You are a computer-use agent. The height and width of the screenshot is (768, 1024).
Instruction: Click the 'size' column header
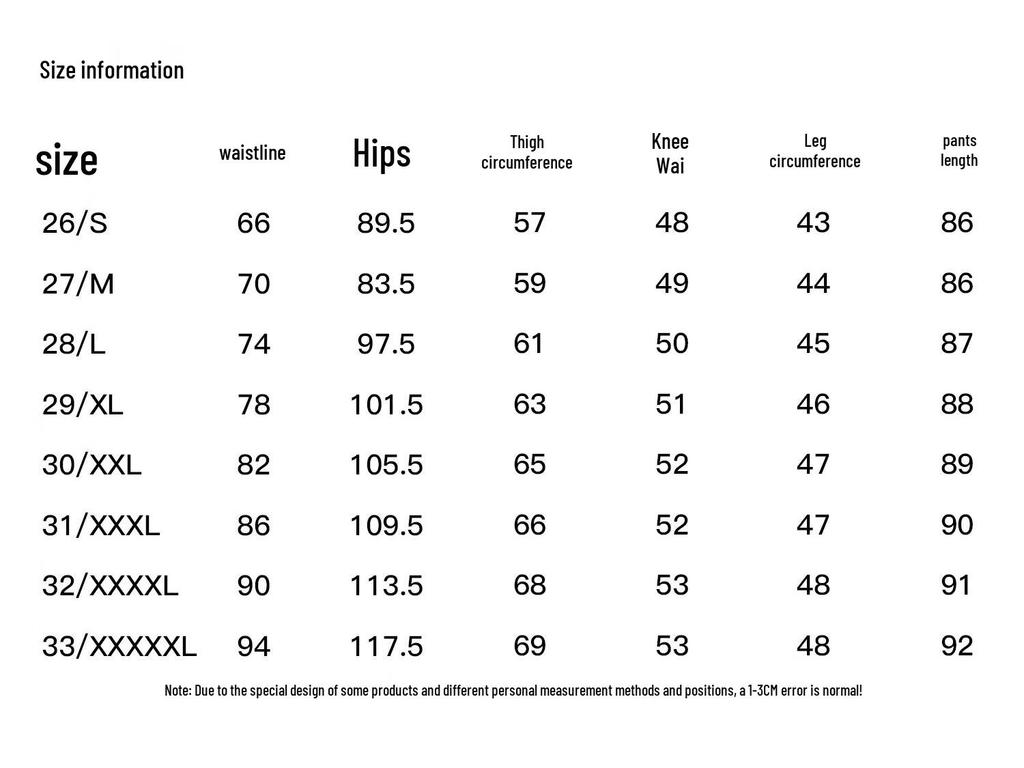(x=67, y=160)
